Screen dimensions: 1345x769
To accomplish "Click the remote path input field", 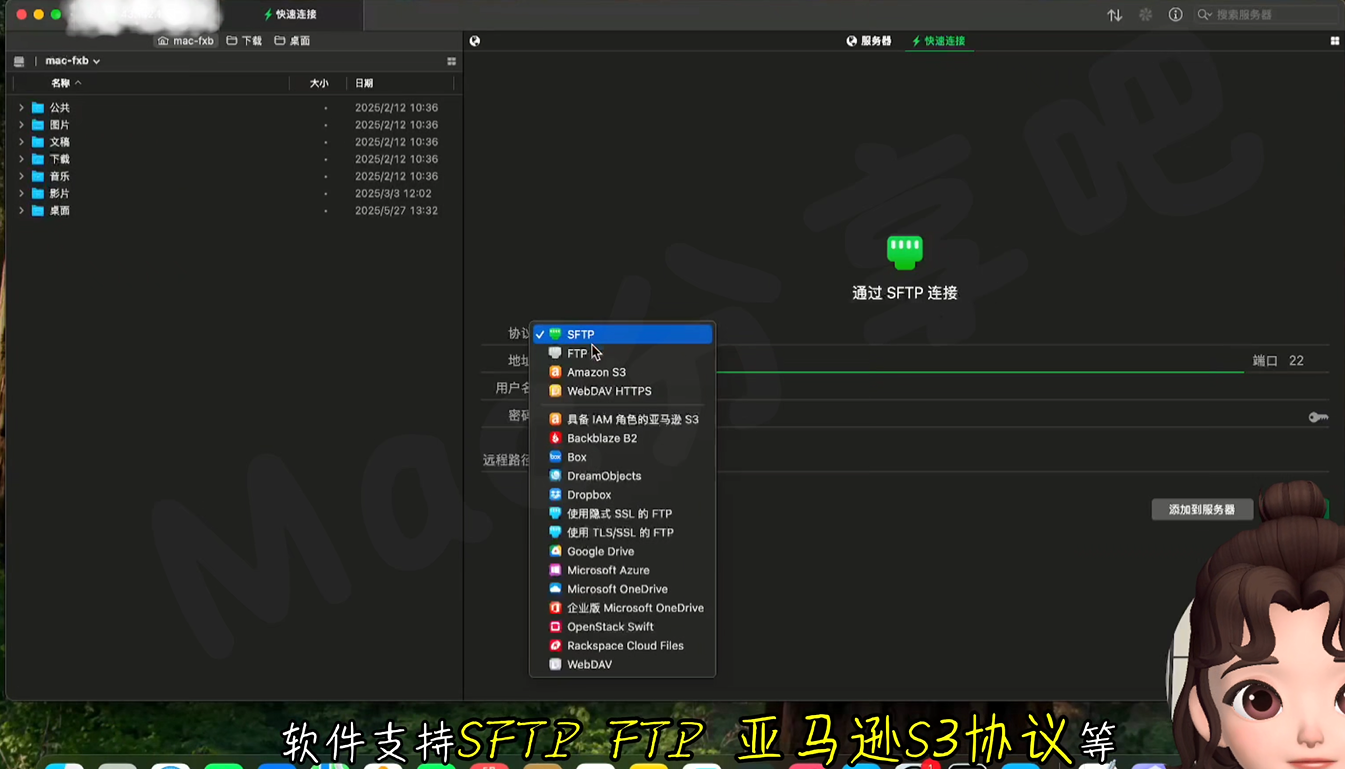I will 1022,461.
